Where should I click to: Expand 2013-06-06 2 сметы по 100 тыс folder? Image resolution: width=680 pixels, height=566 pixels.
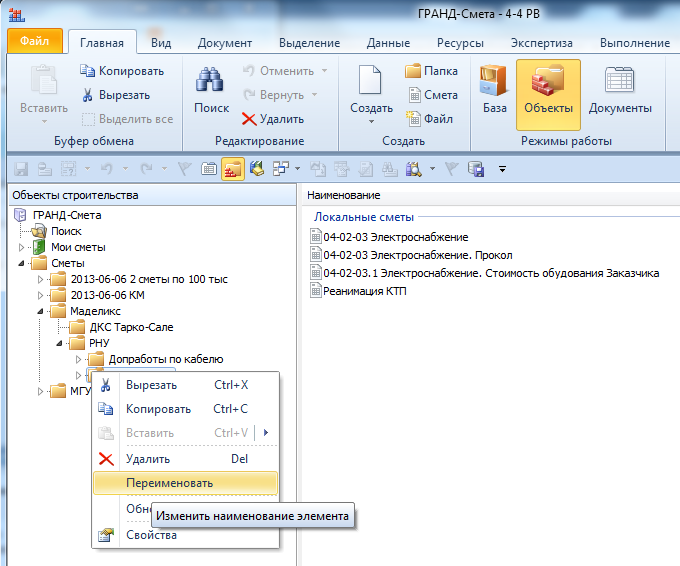[40, 279]
